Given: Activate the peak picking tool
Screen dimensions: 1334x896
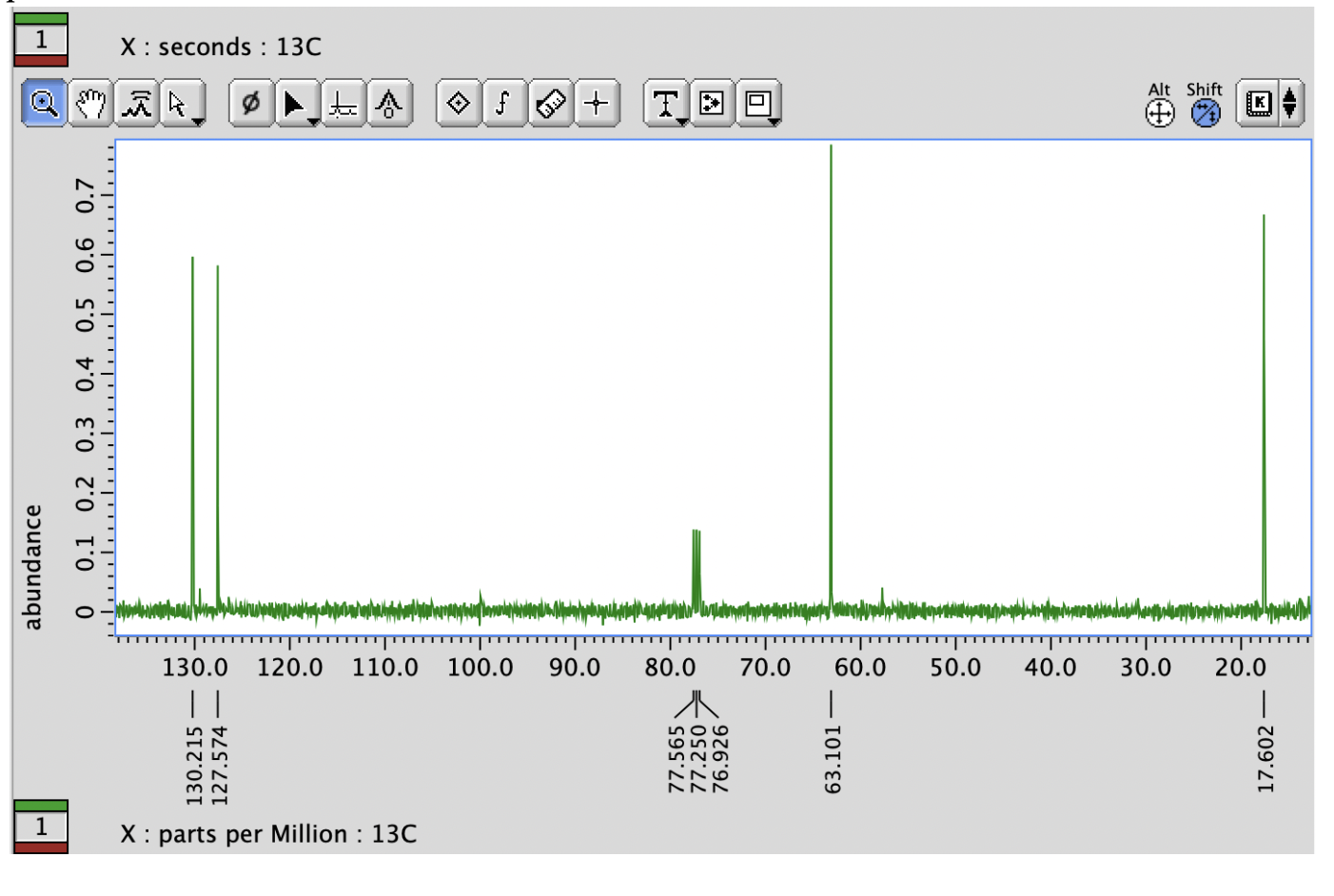Looking at the screenshot, I should tap(134, 105).
